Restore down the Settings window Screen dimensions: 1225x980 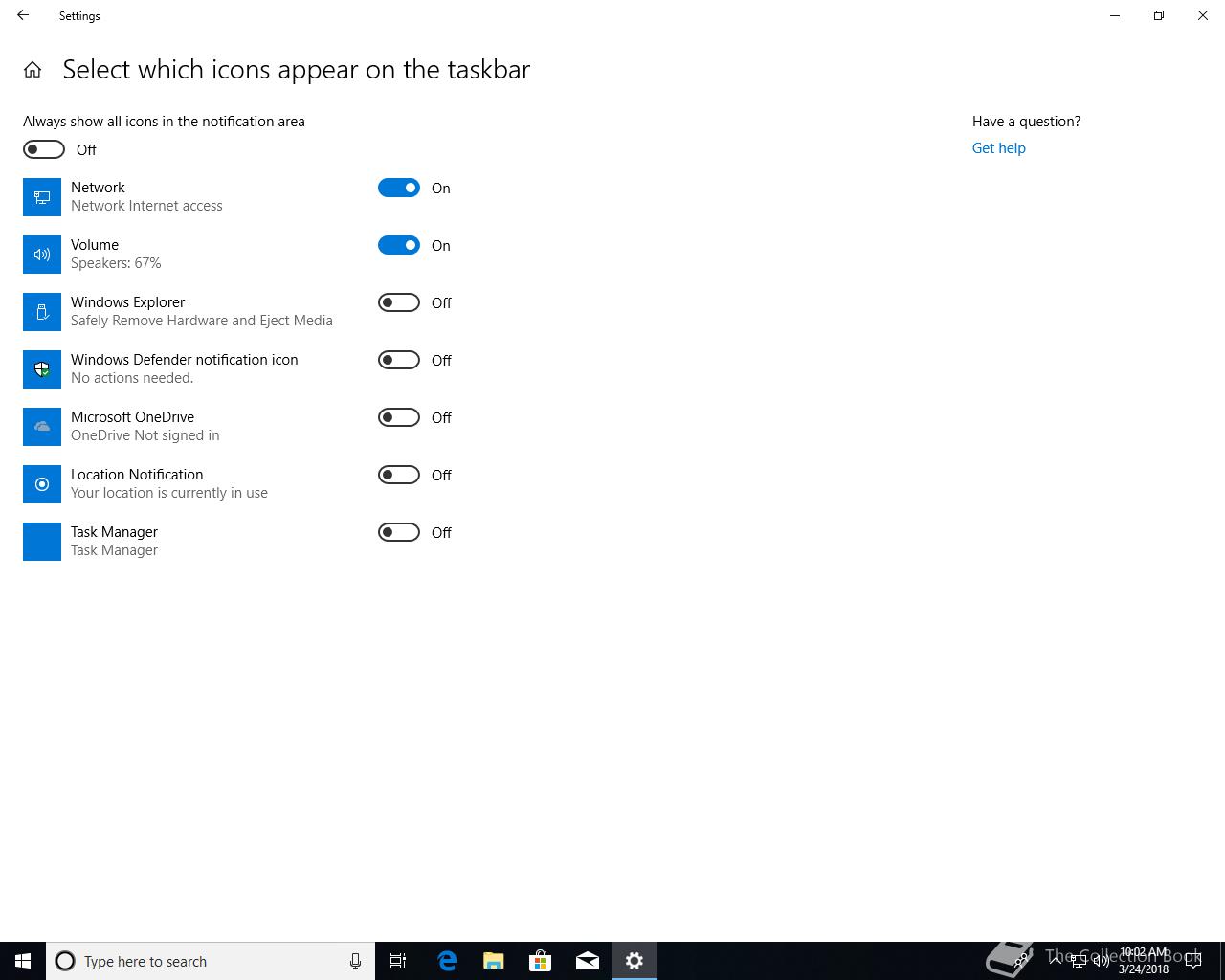click(x=1159, y=15)
